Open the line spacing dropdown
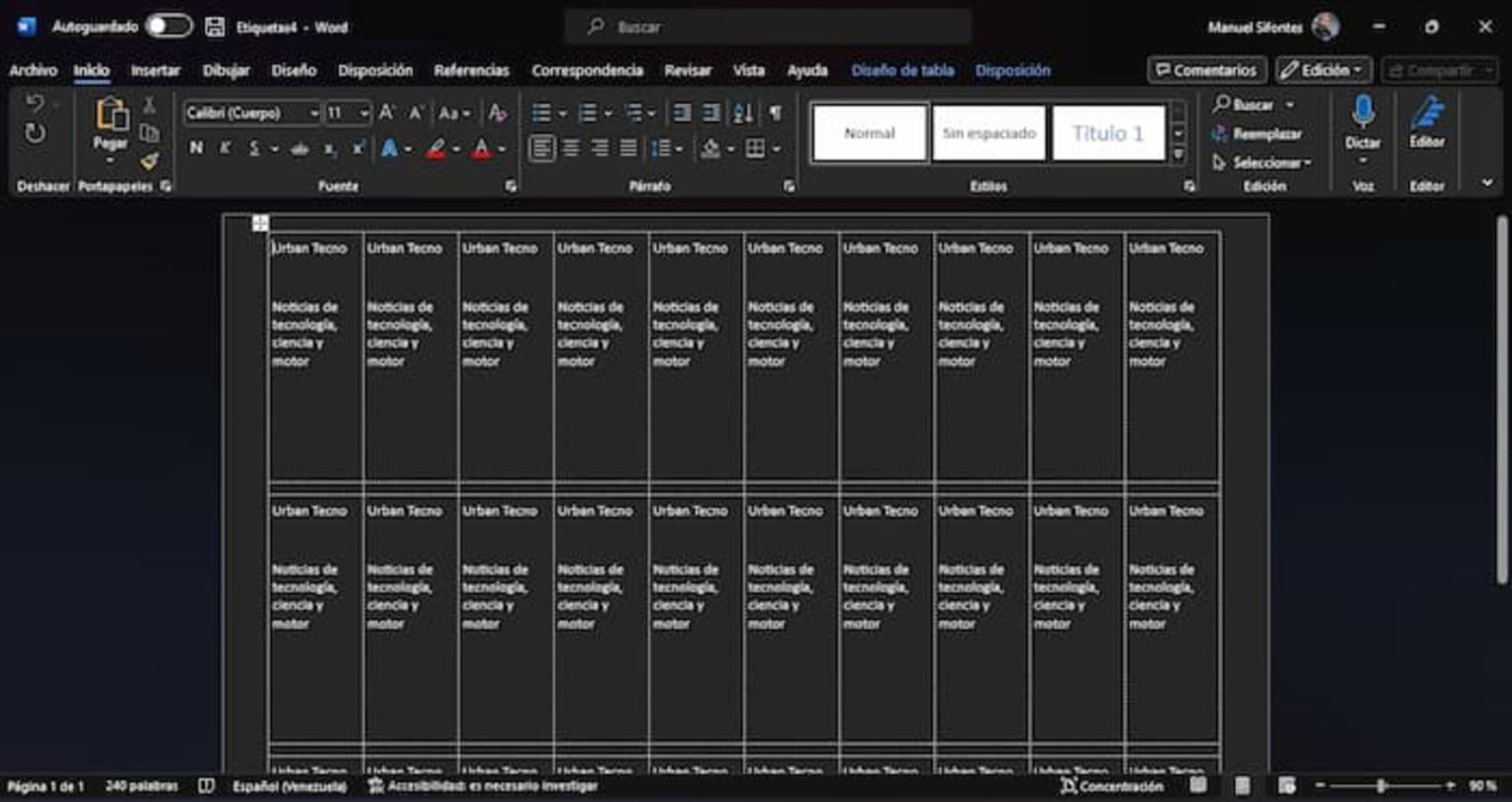The image size is (1512, 802). (679, 149)
